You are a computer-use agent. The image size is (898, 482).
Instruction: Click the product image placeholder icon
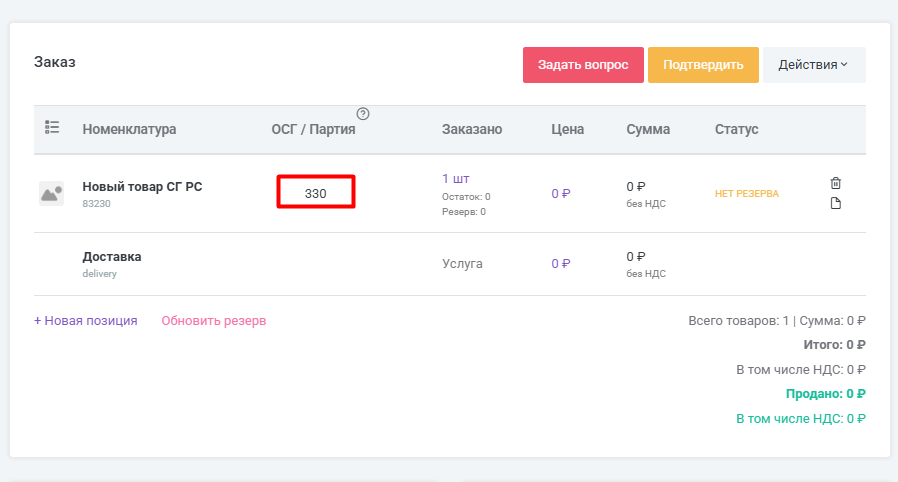(52, 193)
